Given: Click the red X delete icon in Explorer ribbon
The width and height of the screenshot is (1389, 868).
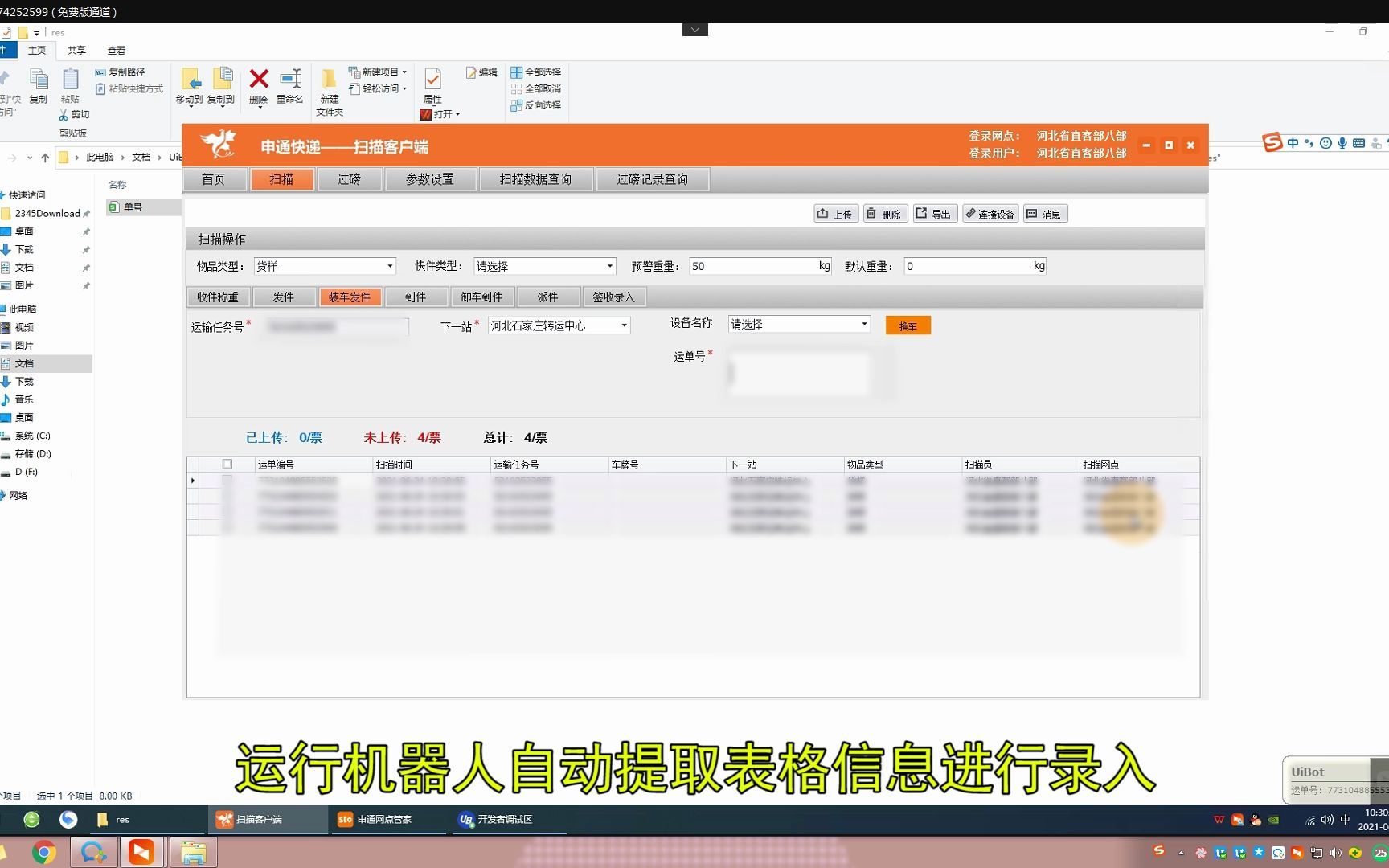Looking at the screenshot, I should tap(258, 79).
